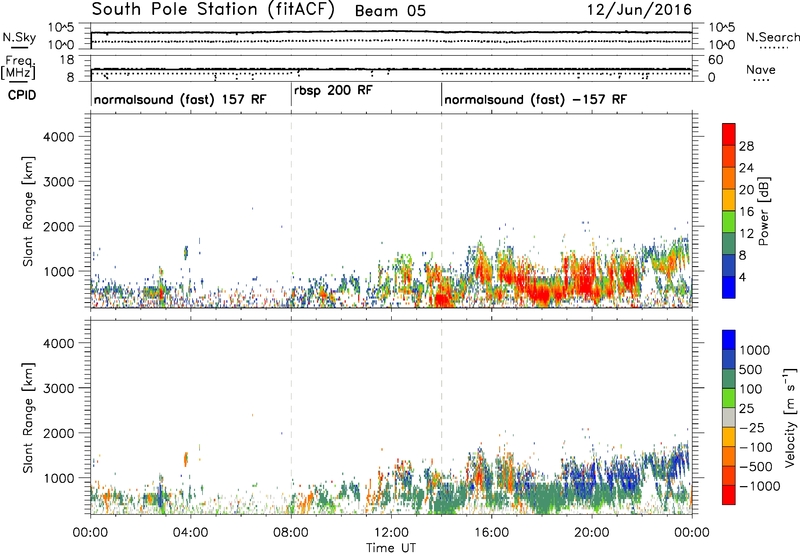Screen dimensions: 800x554
Task: Click the '08:00' time axis tick label
Action: 291,533
